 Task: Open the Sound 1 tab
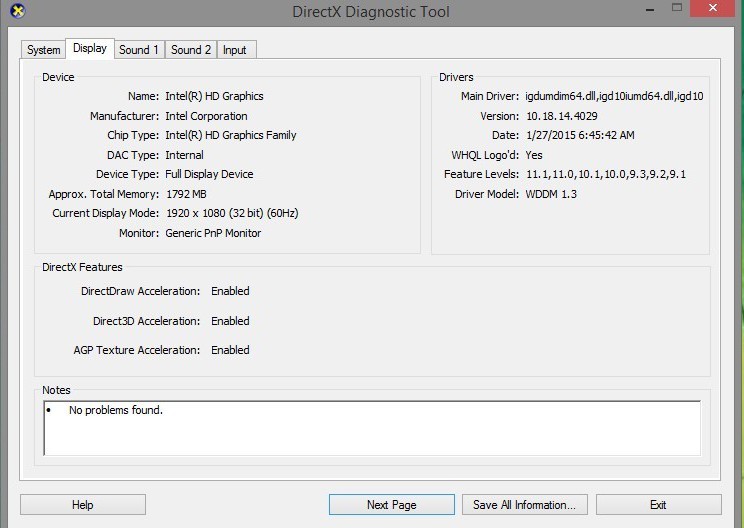pos(139,50)
